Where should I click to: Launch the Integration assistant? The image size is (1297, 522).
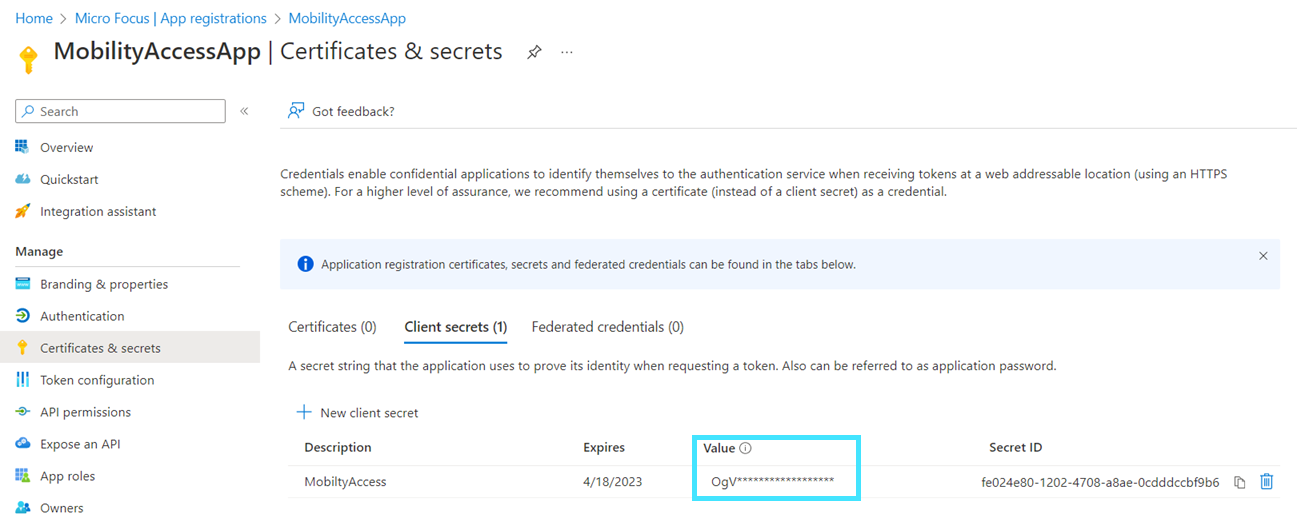click(98, 211)
